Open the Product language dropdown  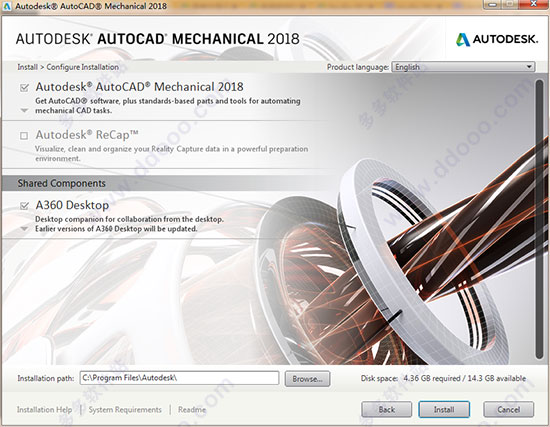463,67
